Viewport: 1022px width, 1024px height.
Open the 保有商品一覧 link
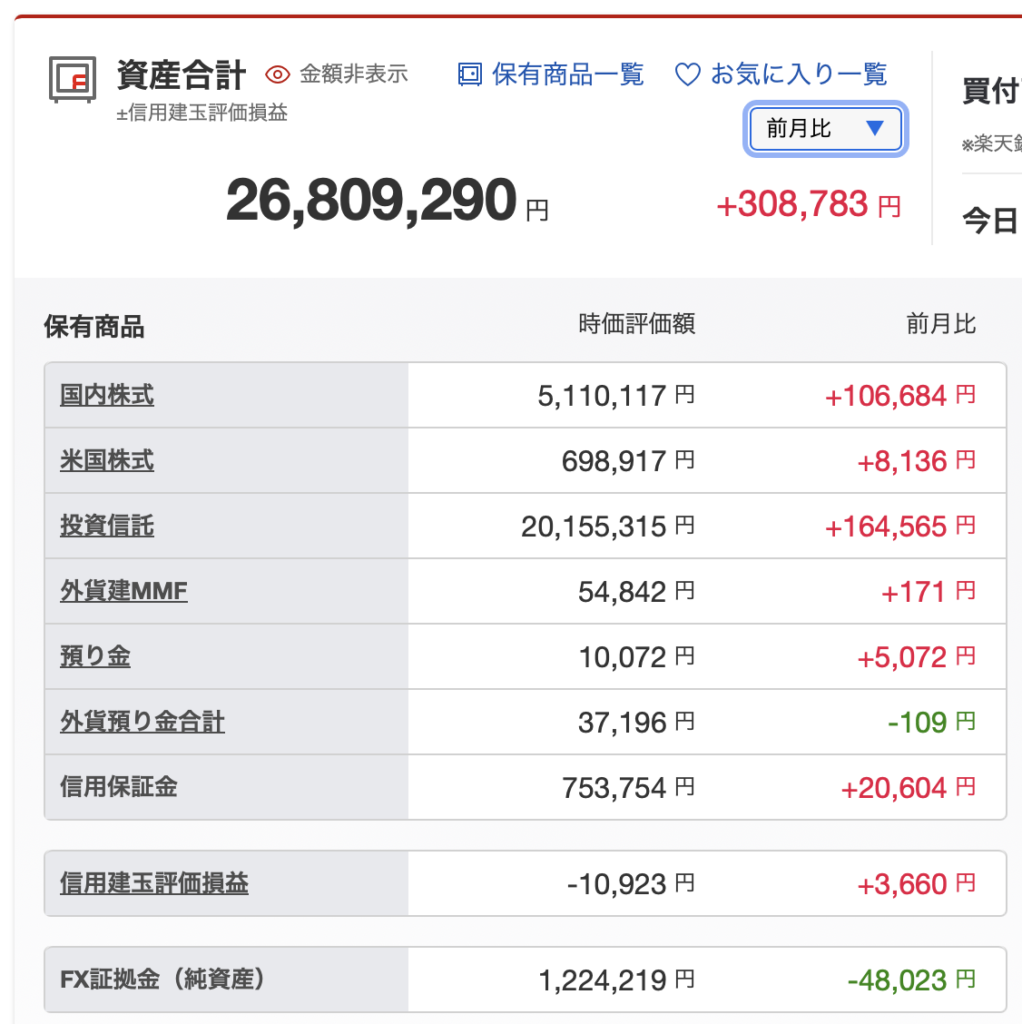coord(567,74)
